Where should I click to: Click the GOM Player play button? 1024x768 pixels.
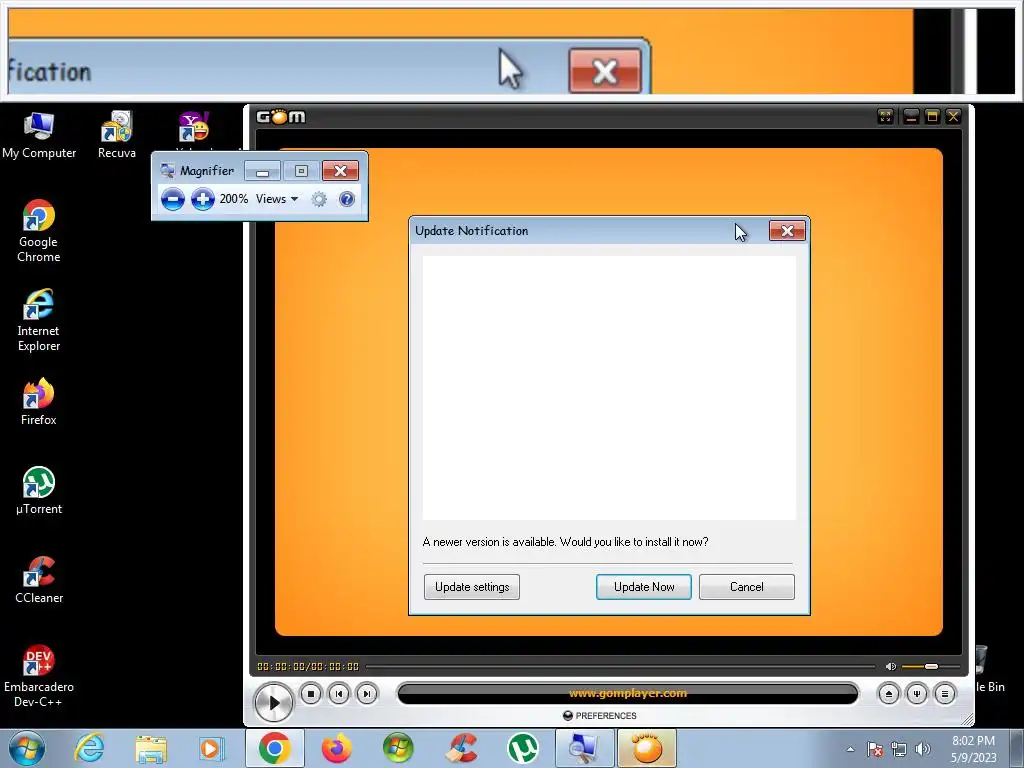pyautogui.click(x=273, y=703)
